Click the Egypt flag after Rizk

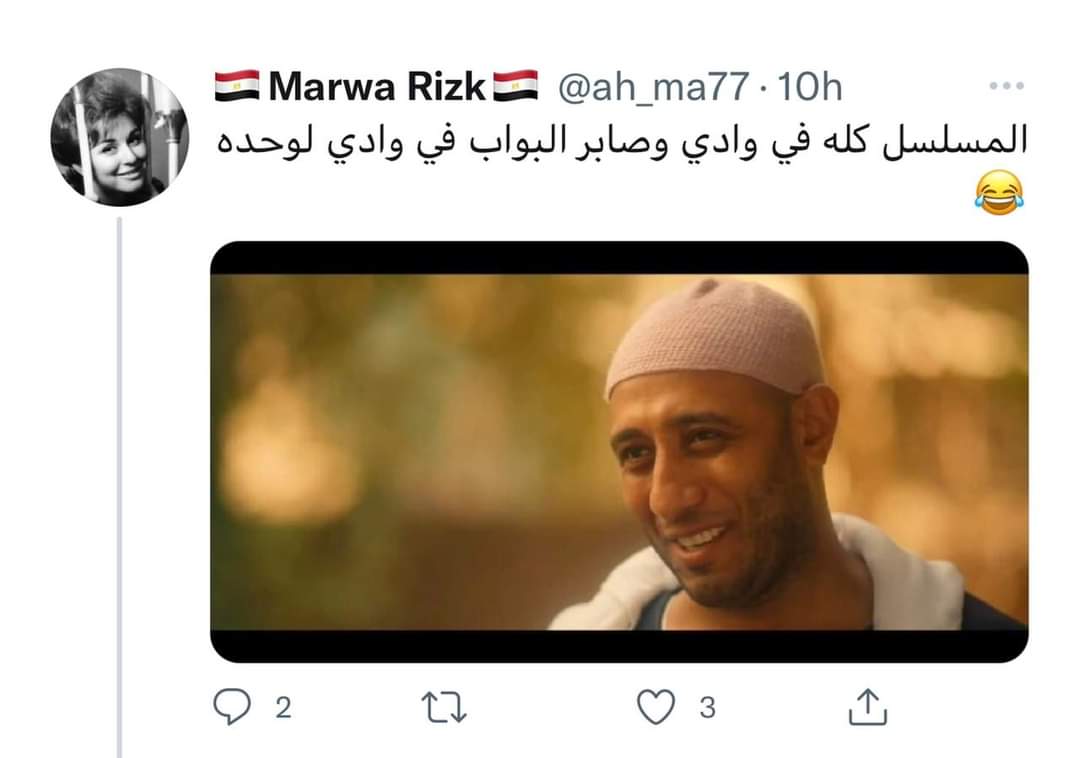pyautogui.click(x=515, y=86)
